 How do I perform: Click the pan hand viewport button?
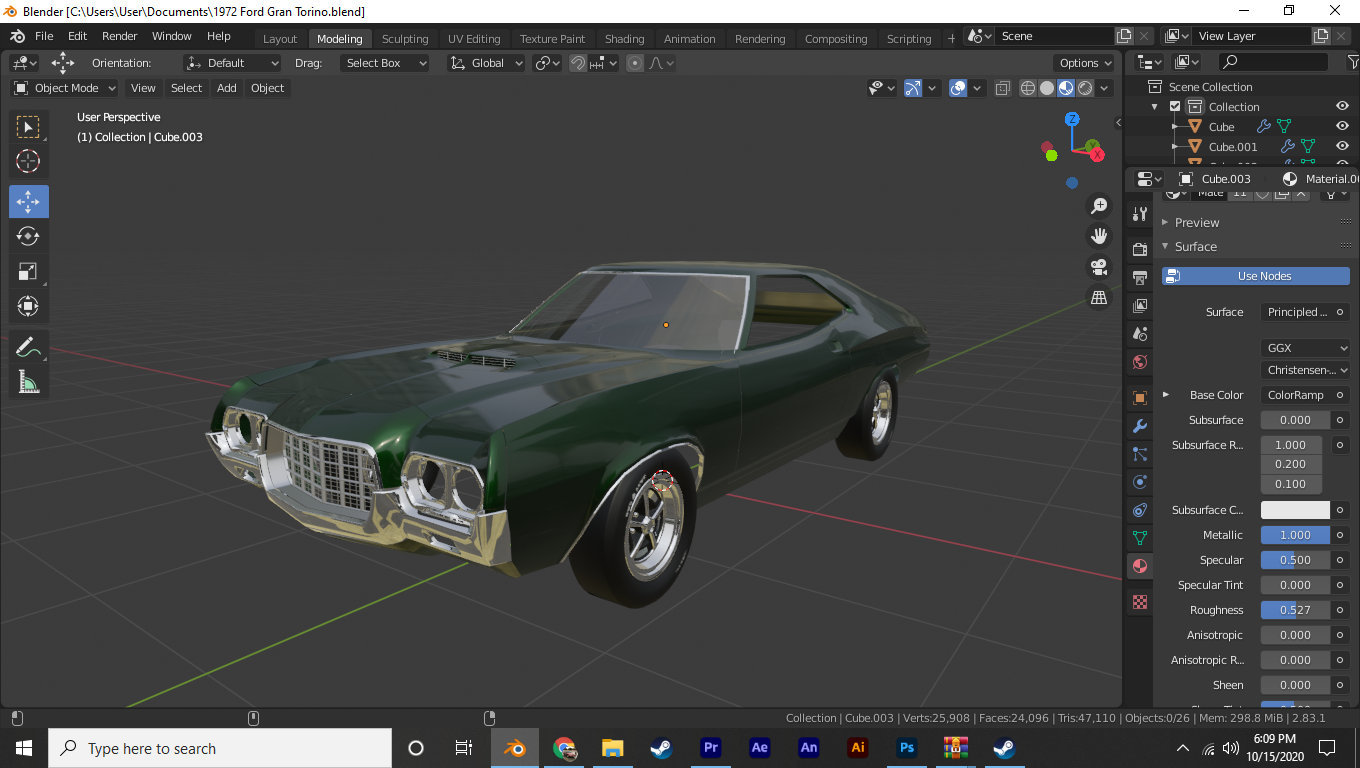pyautogui.click(x=1099, y=236)
